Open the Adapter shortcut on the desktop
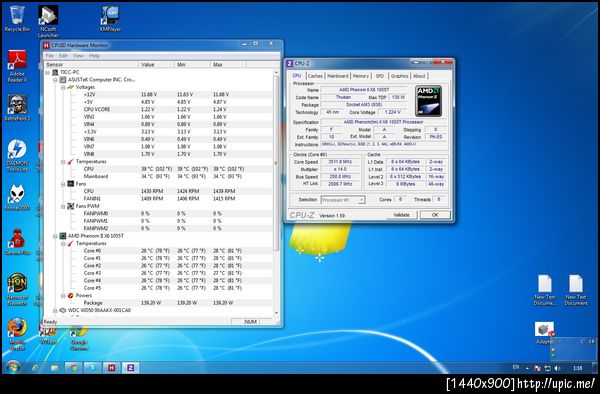Viewport: 600px width, 394px height. (545, 334)
